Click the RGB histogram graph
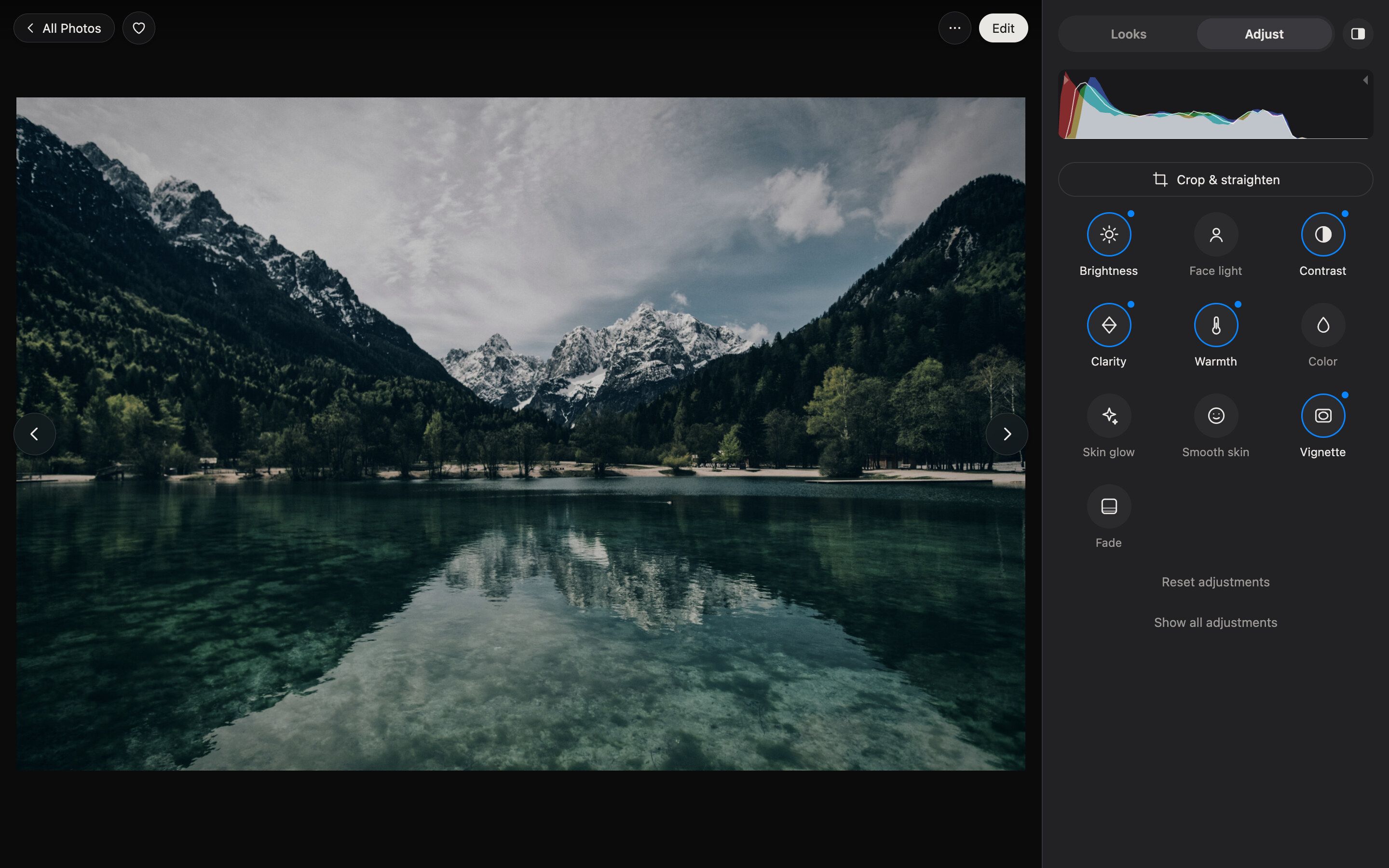This screenshot has height=868, width=1389. [x=1215, y=105]
